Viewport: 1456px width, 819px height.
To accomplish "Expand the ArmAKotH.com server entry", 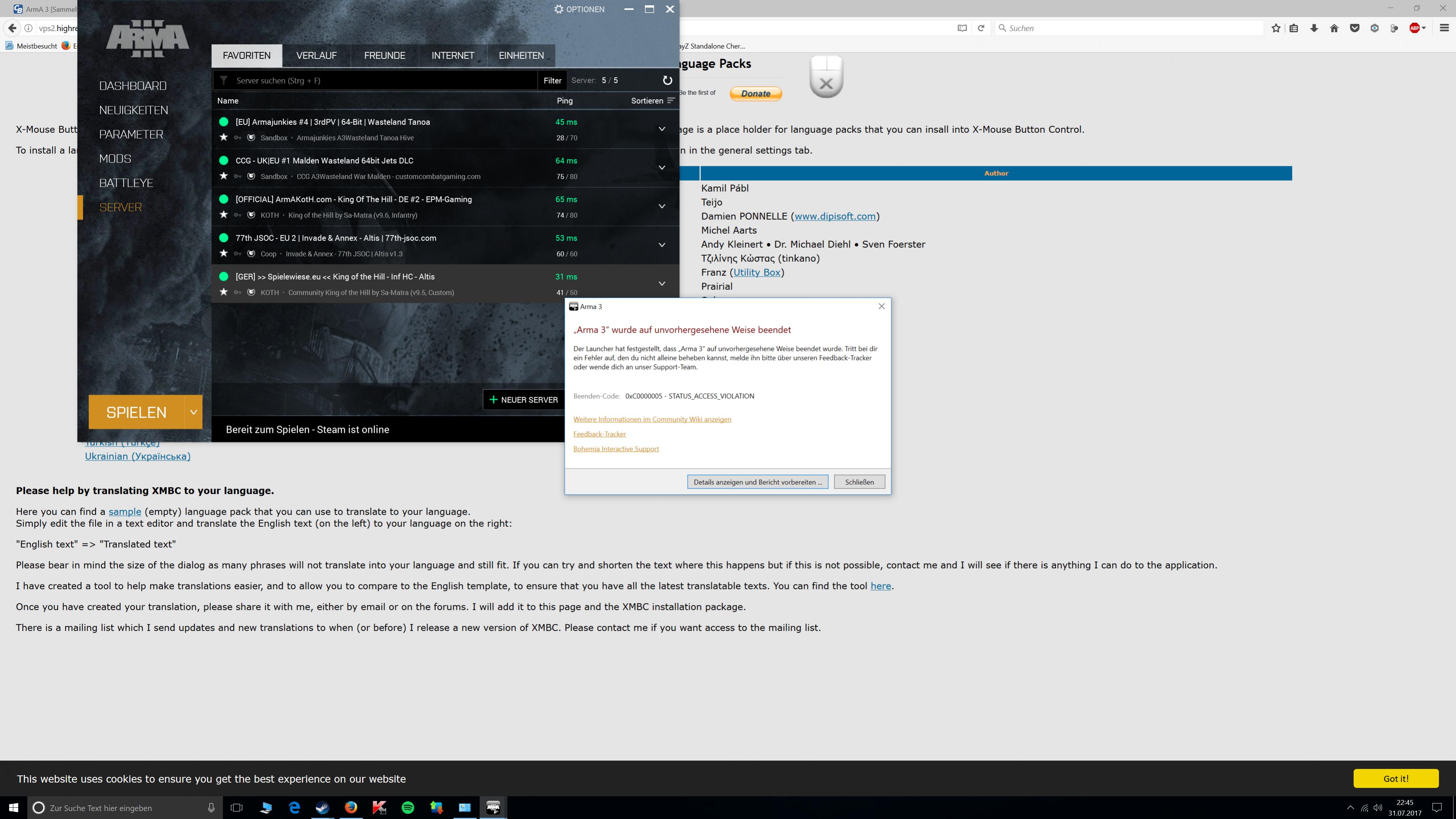I will pyautogui.click(x=661, y=206).
